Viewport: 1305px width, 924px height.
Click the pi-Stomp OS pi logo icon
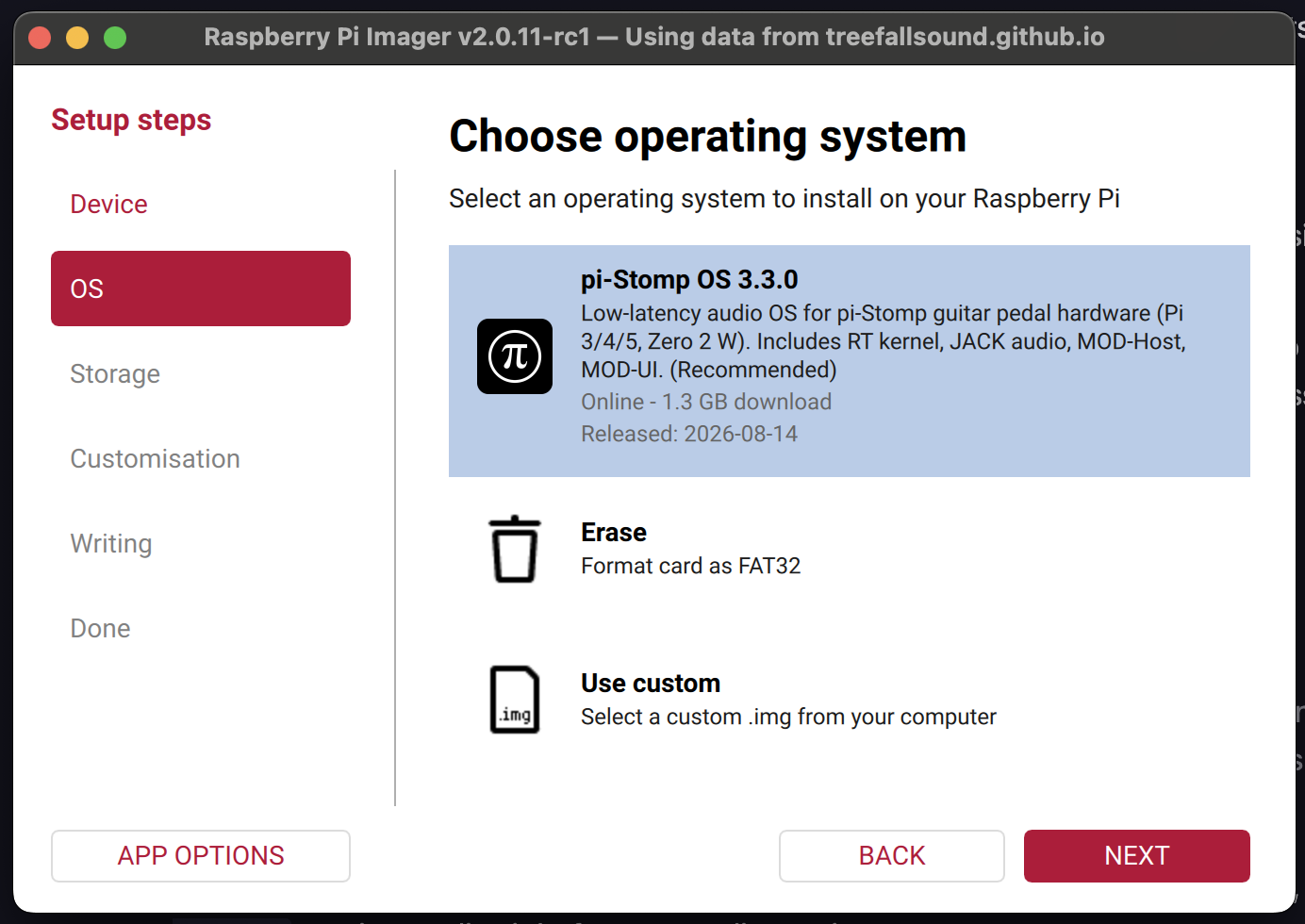click(515, 356)
